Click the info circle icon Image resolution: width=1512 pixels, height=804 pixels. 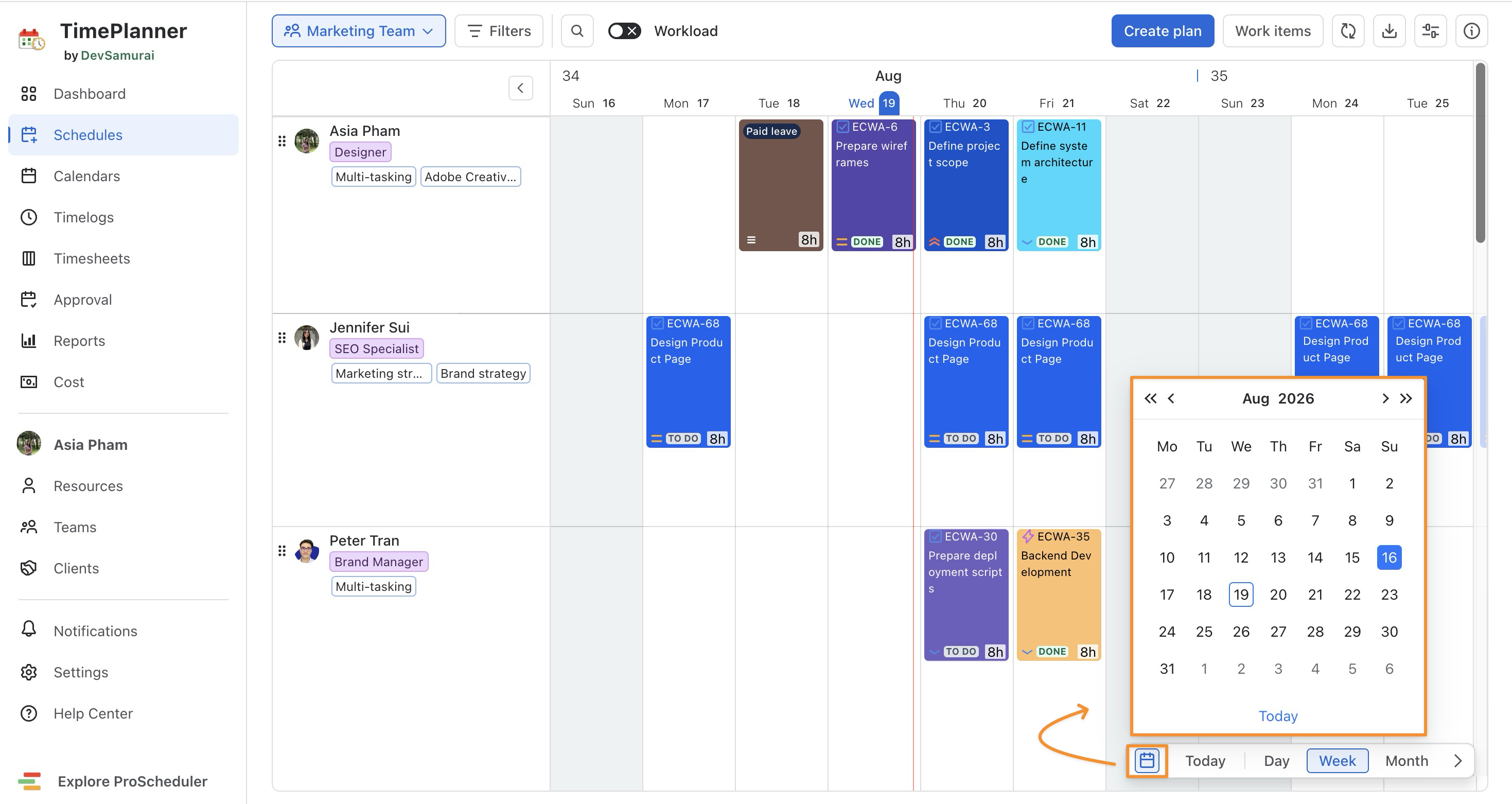1471,30
